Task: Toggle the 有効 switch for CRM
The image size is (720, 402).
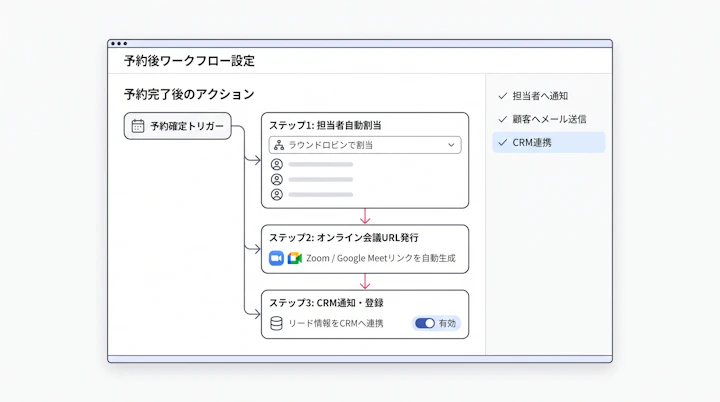Action: pos(425,323)
